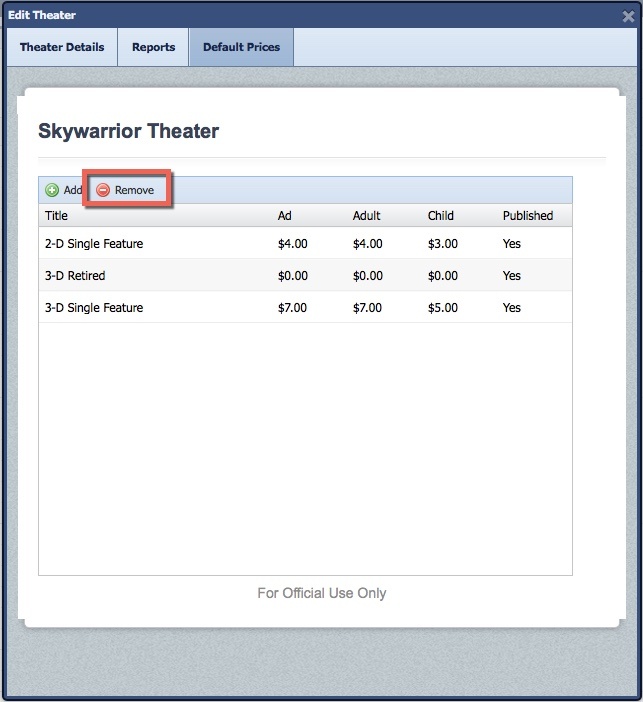The width and height of the screenshot is (643, 702).
Task: Click the Child column header
Action: [440, 216]
